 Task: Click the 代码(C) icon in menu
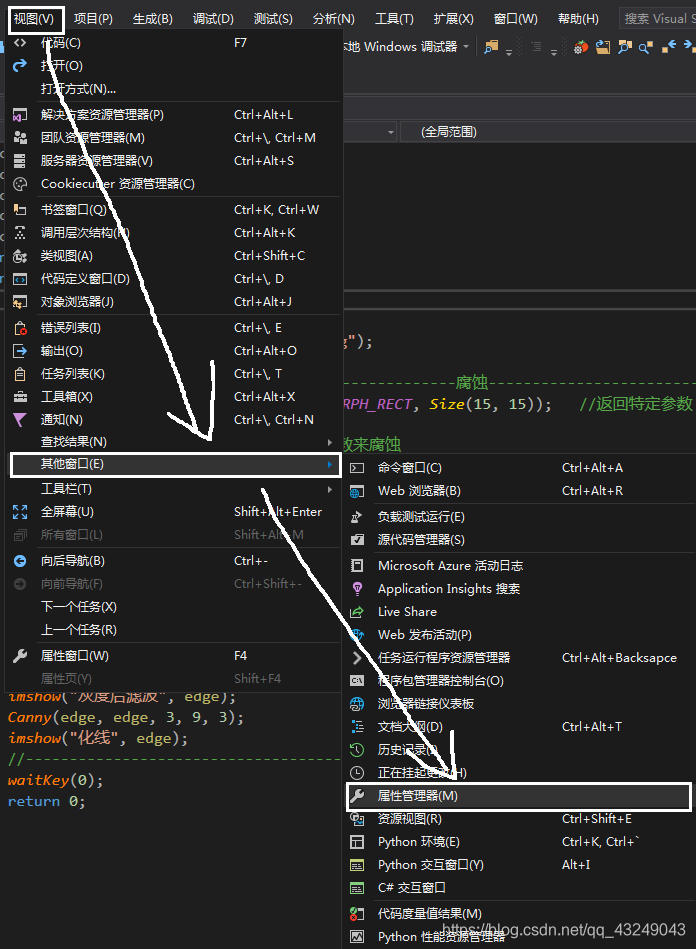20,42
